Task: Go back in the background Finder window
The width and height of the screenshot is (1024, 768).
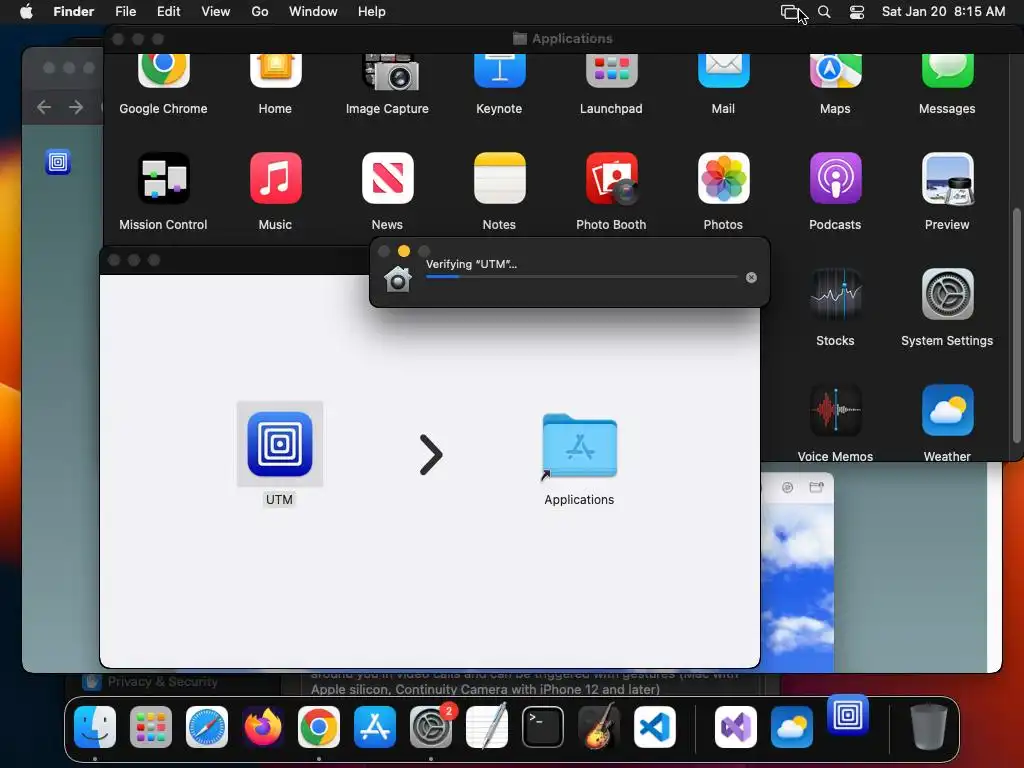Action: (44, 107)
